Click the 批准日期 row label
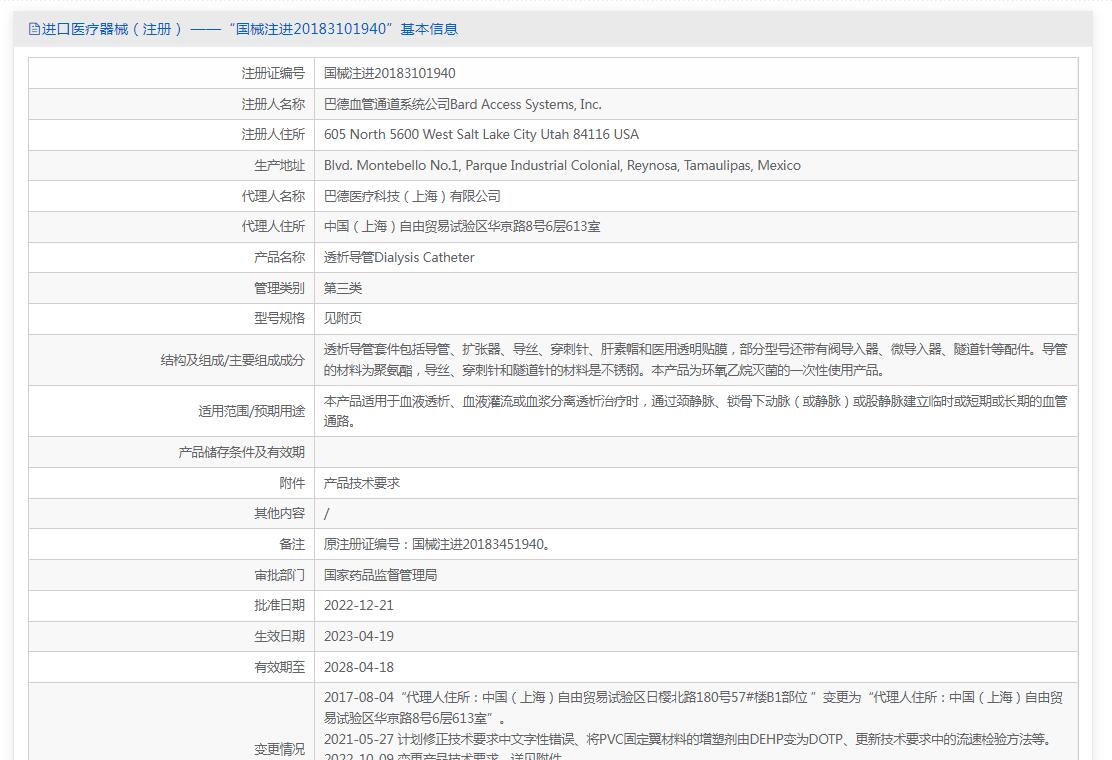The height and width of the screenshot is (760, 1112). pos(279,605)
